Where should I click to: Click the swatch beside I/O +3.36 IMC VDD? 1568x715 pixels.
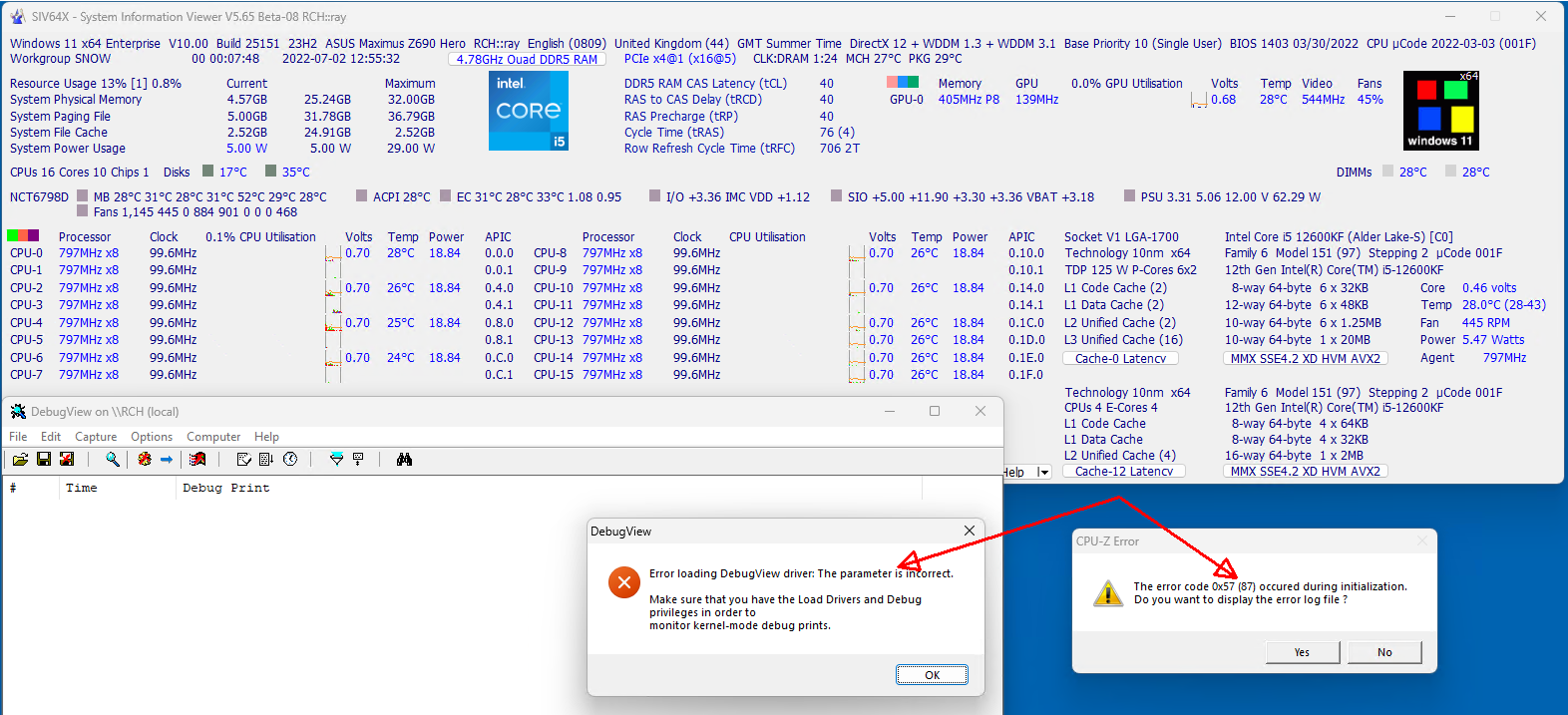(x=655, y=195)
